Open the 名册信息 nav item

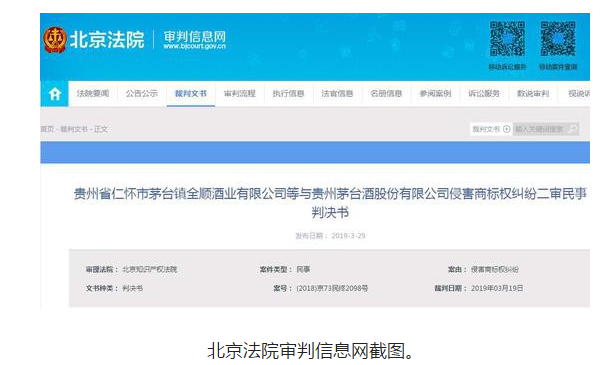click(386, 94)
